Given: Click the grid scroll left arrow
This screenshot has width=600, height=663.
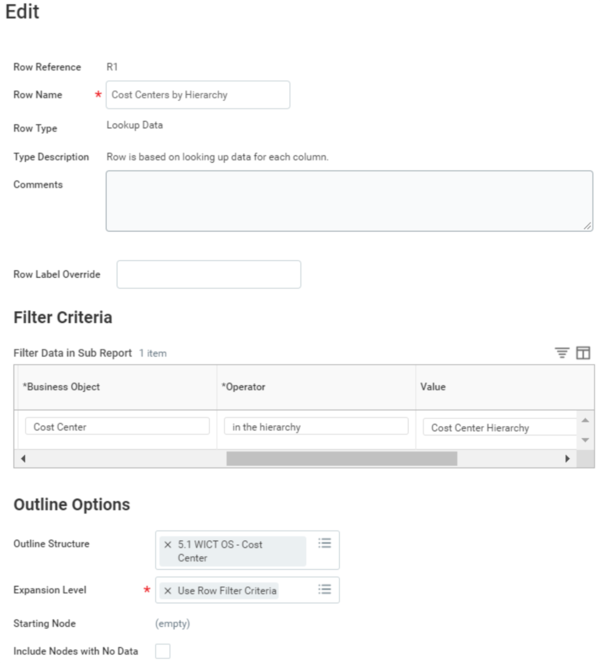Looking at the screenshot, I should (x=23, y=459).
